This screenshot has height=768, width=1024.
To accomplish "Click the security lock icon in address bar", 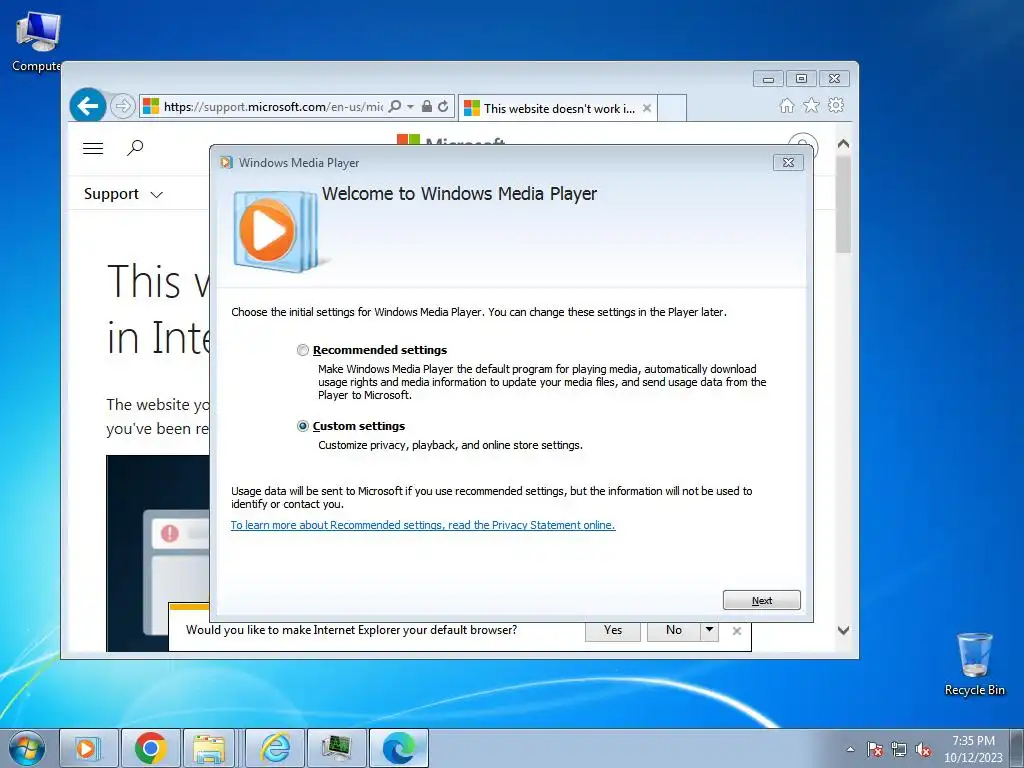I will pos(426,106).
